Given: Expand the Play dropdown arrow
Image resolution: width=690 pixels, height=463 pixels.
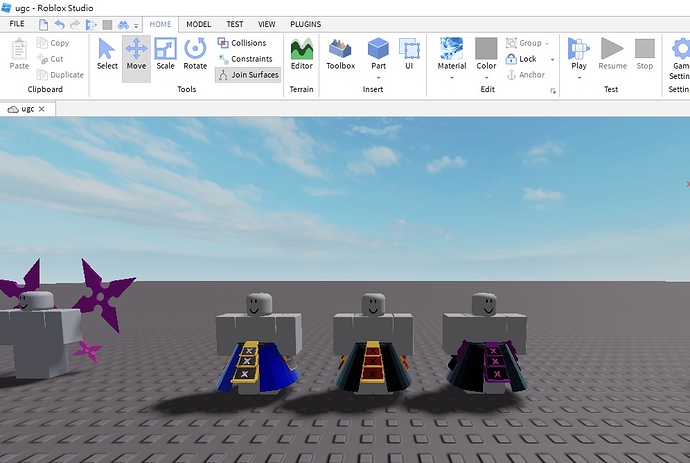Looking at the screenshot, I should click(x=579, y=78).
